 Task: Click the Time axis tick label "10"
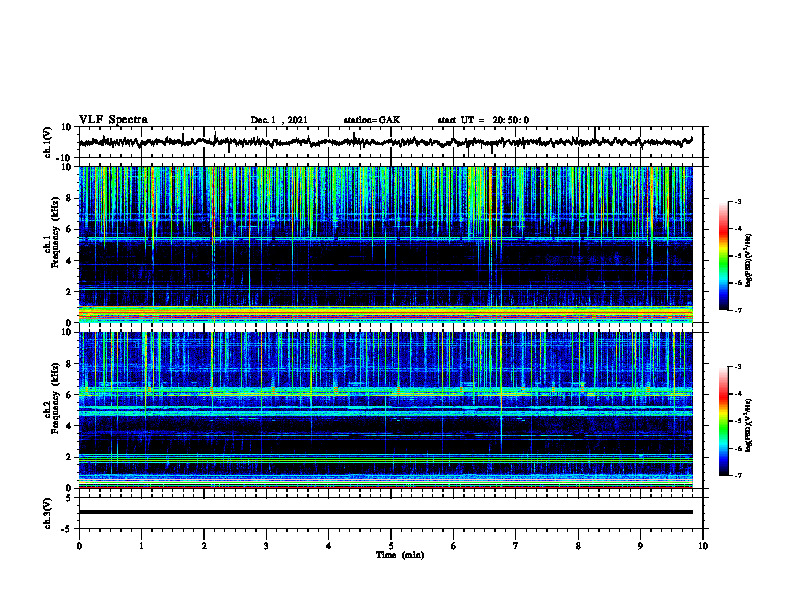703,546
